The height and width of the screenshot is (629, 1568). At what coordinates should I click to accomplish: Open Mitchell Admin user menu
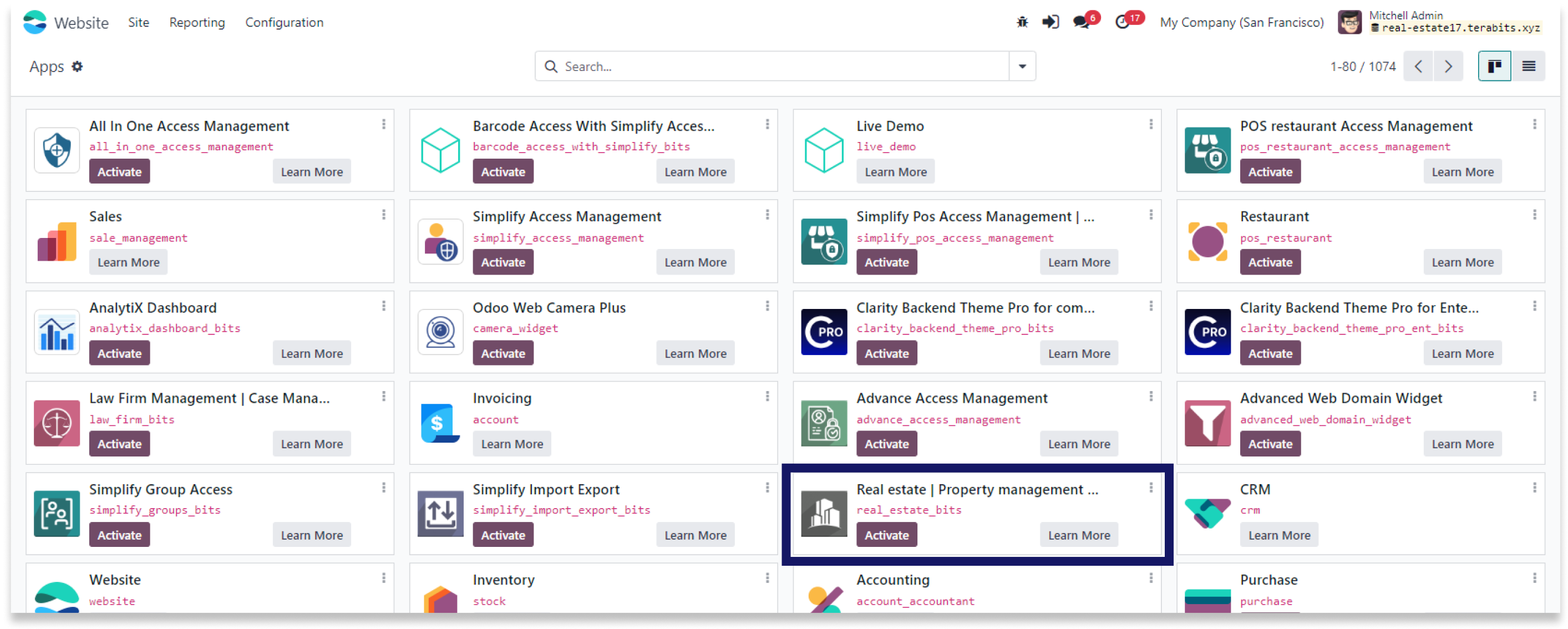tap(1440, 23)
